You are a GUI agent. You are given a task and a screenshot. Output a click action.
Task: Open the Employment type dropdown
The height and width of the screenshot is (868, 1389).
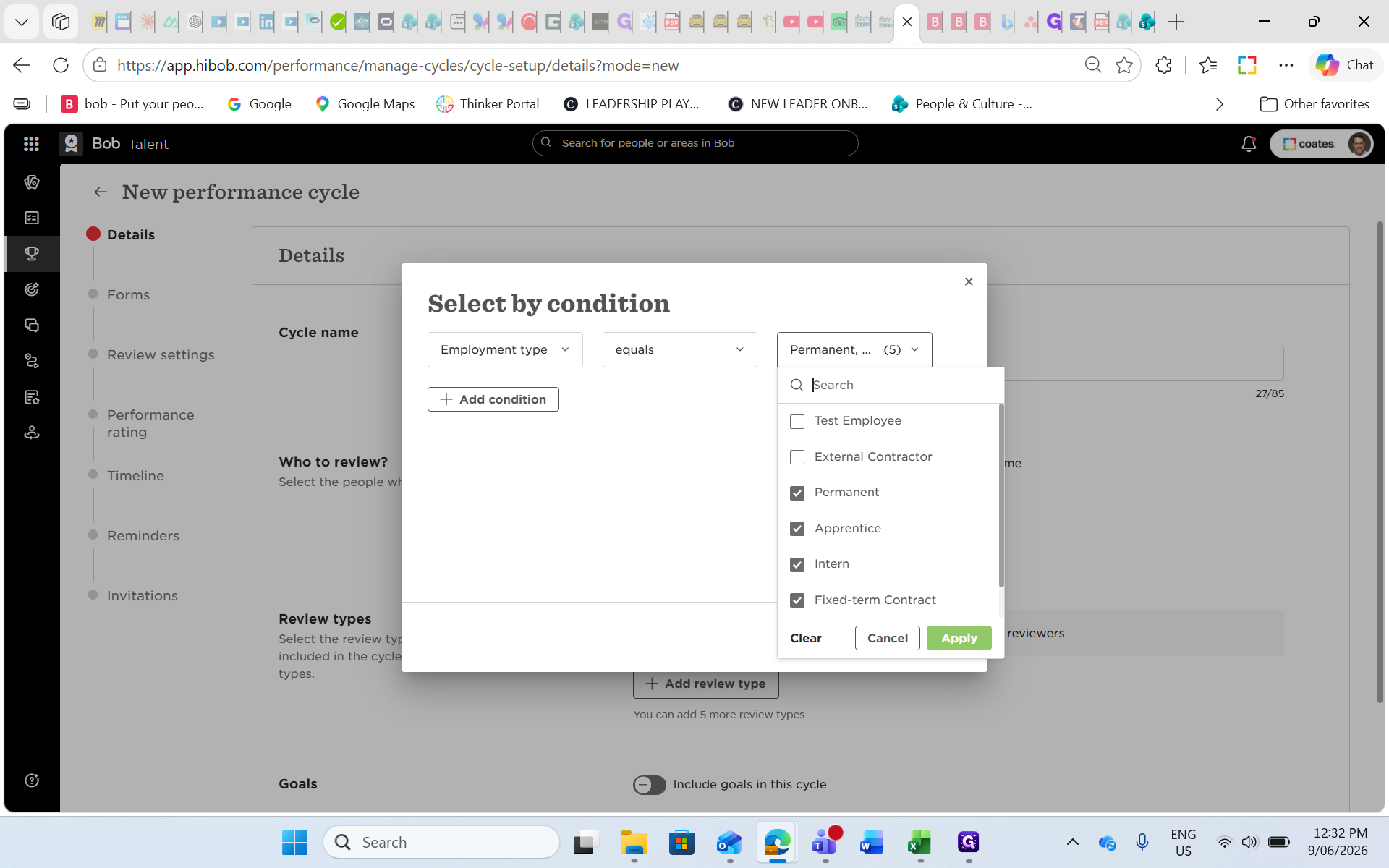[x=505, y=349]
